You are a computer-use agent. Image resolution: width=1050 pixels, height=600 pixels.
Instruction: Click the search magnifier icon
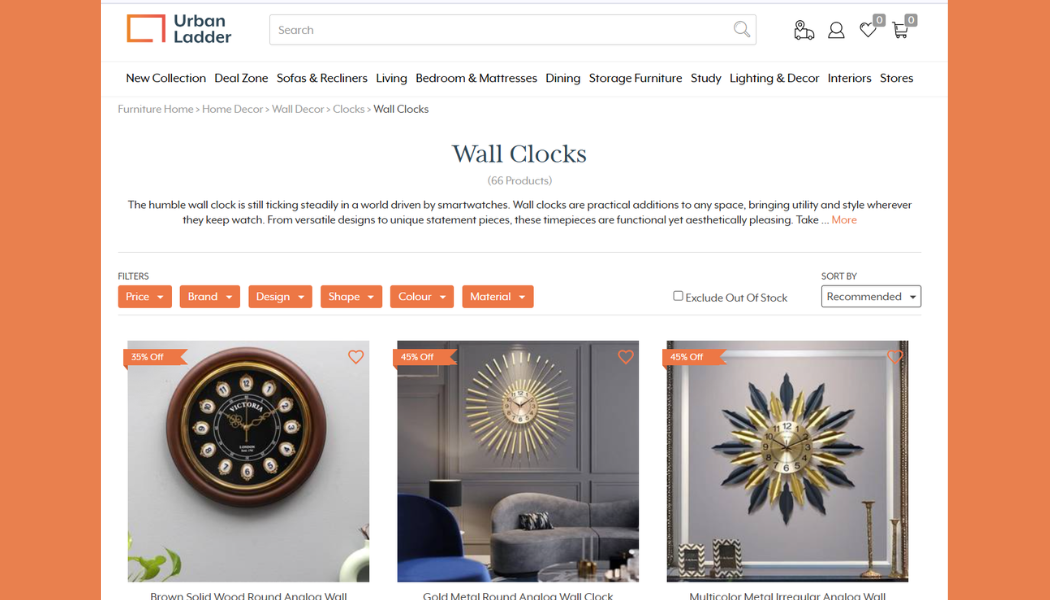[x=741, y=29]
